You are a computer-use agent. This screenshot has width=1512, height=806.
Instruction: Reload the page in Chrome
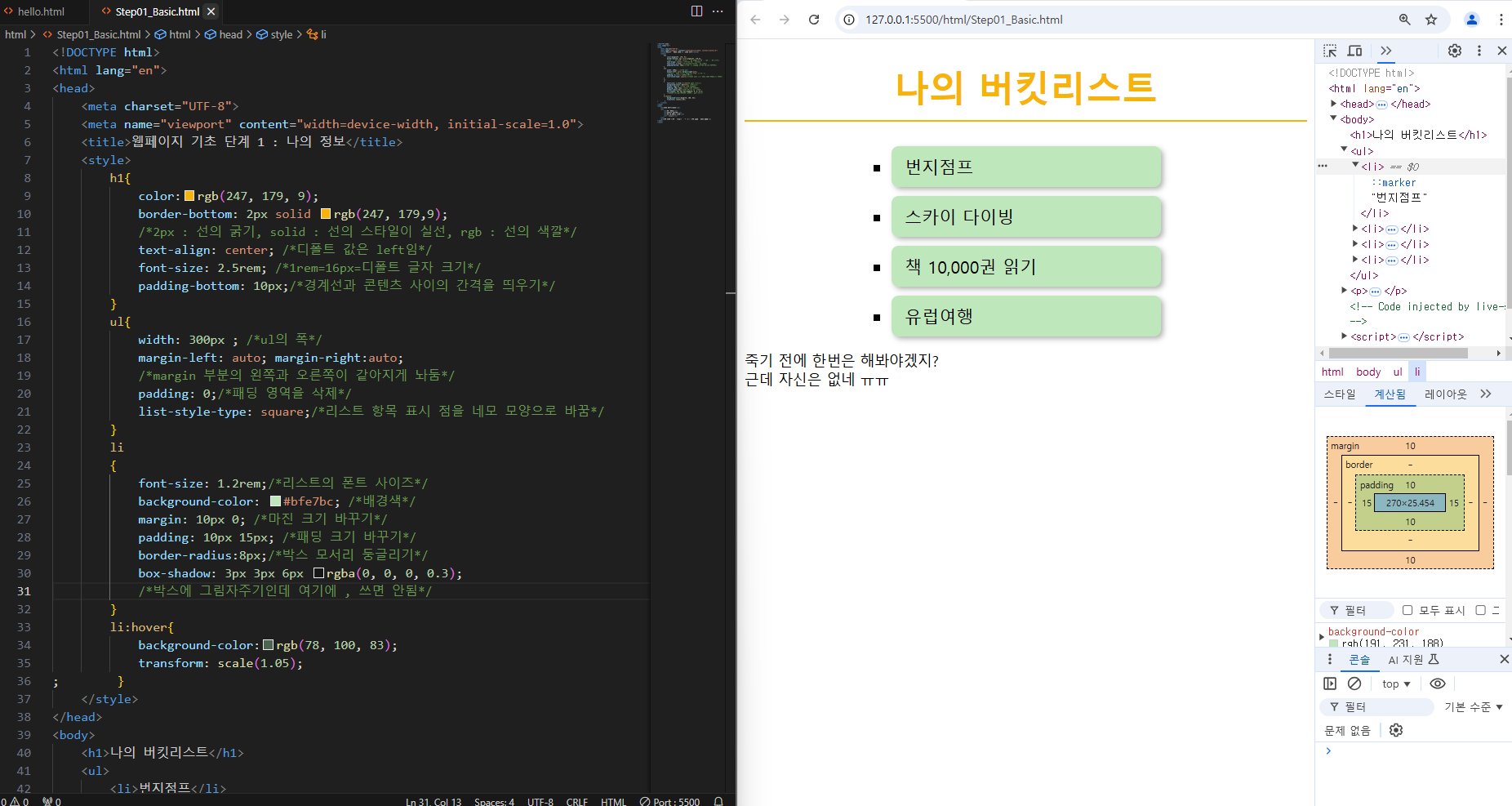click(x=814, y=20)
